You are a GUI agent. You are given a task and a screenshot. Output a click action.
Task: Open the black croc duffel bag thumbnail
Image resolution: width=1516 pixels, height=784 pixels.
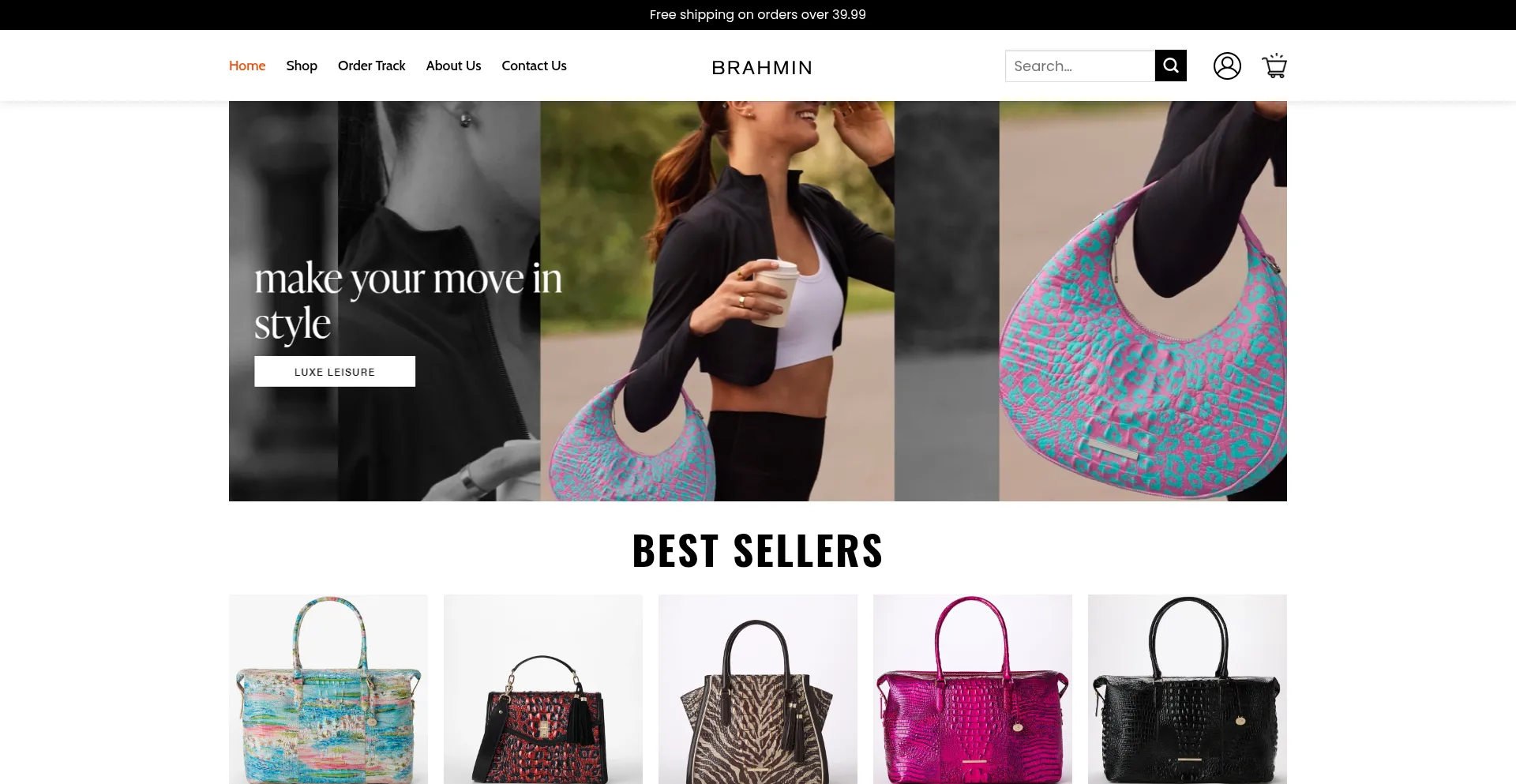(1188, 689)
